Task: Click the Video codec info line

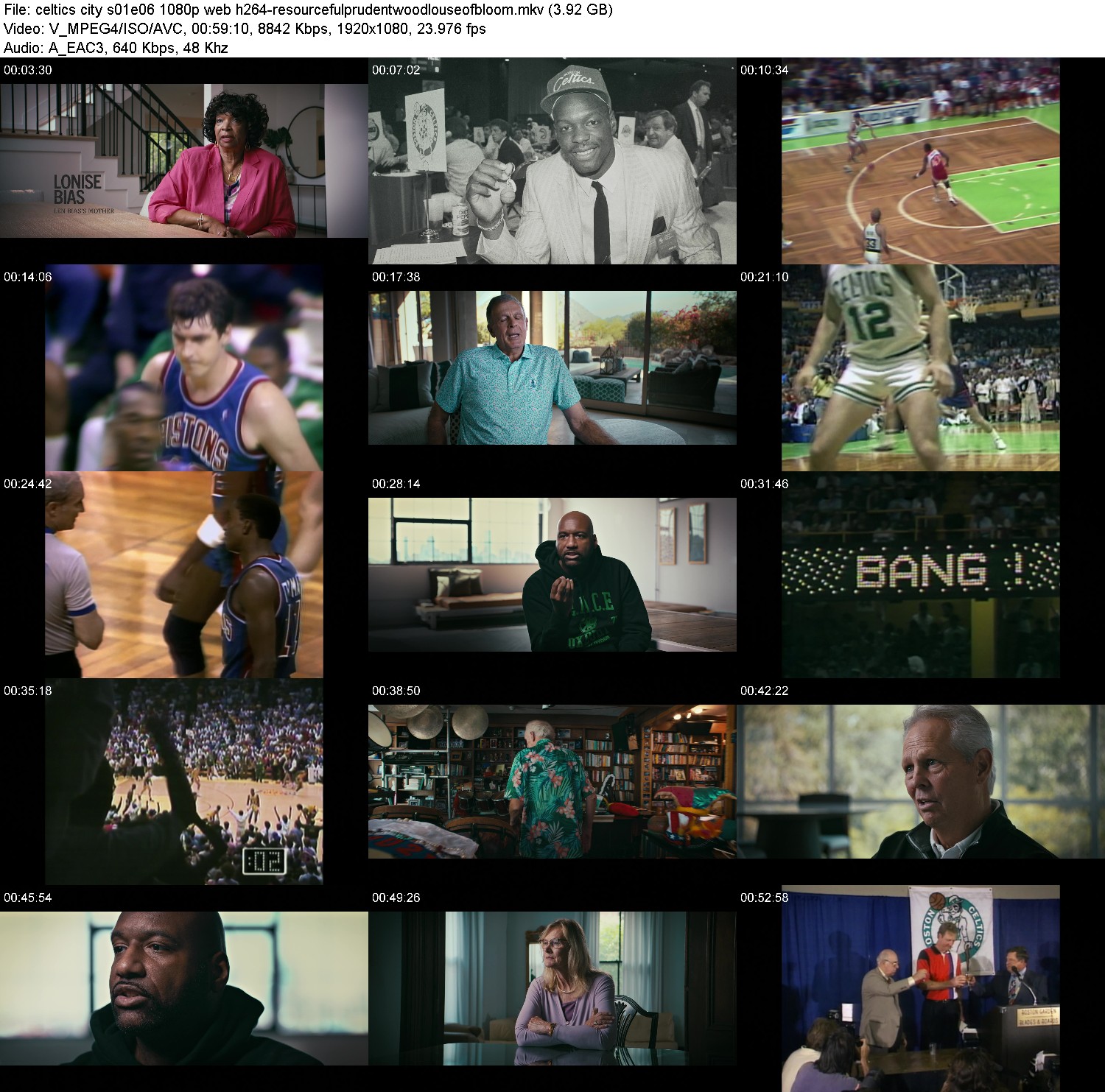Action: (245, 29)
